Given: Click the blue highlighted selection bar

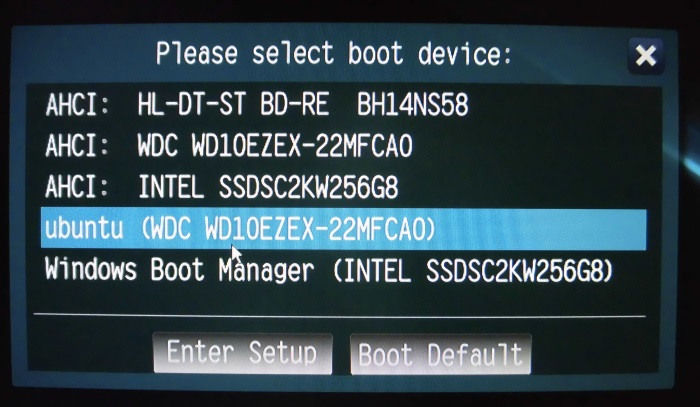Looking at the screenshot, I should (x=343, y=229).
